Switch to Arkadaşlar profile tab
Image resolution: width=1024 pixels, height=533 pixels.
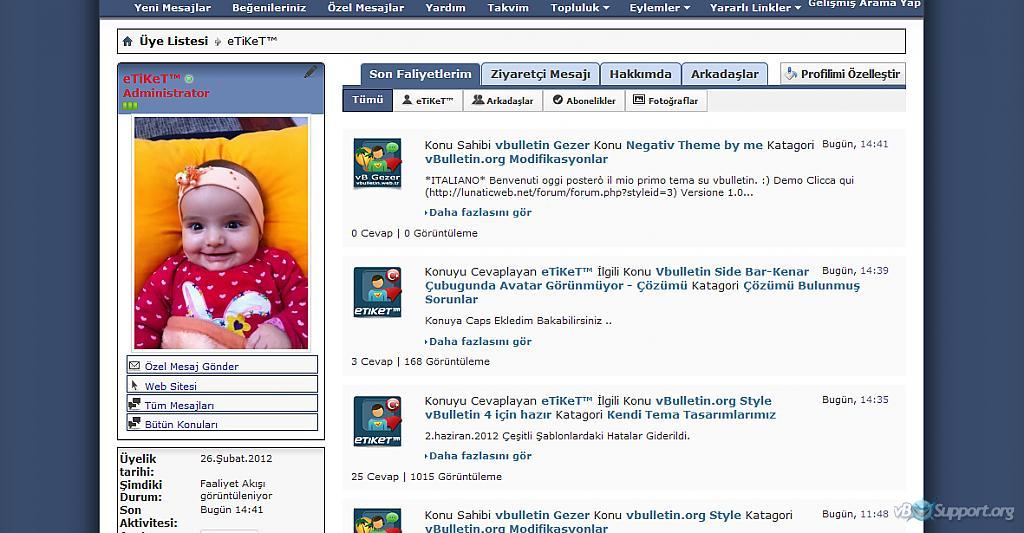click(725, 74)
